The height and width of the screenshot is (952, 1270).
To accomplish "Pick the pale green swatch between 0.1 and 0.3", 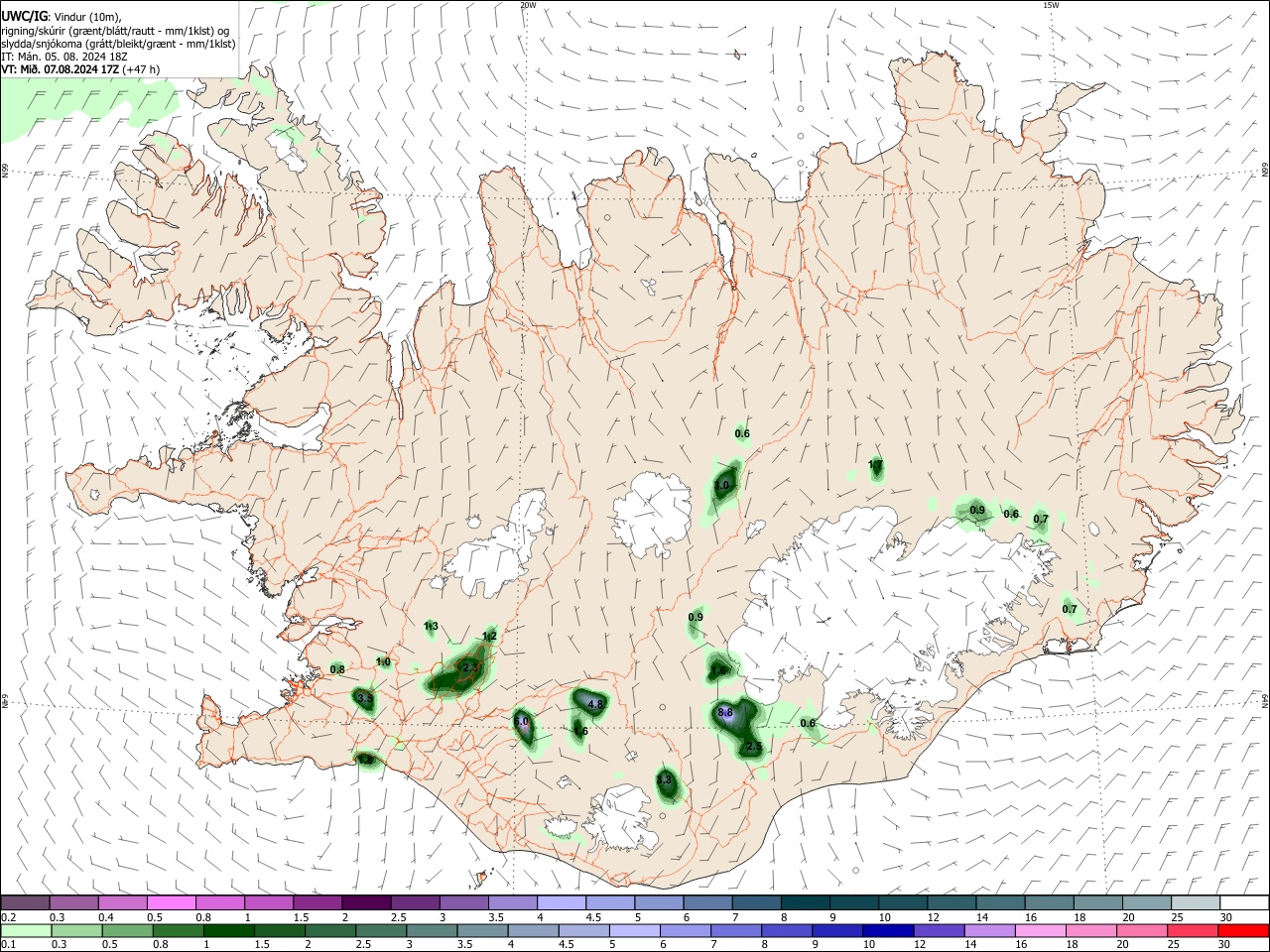I will pyautogui.click(x=26, y=930).
